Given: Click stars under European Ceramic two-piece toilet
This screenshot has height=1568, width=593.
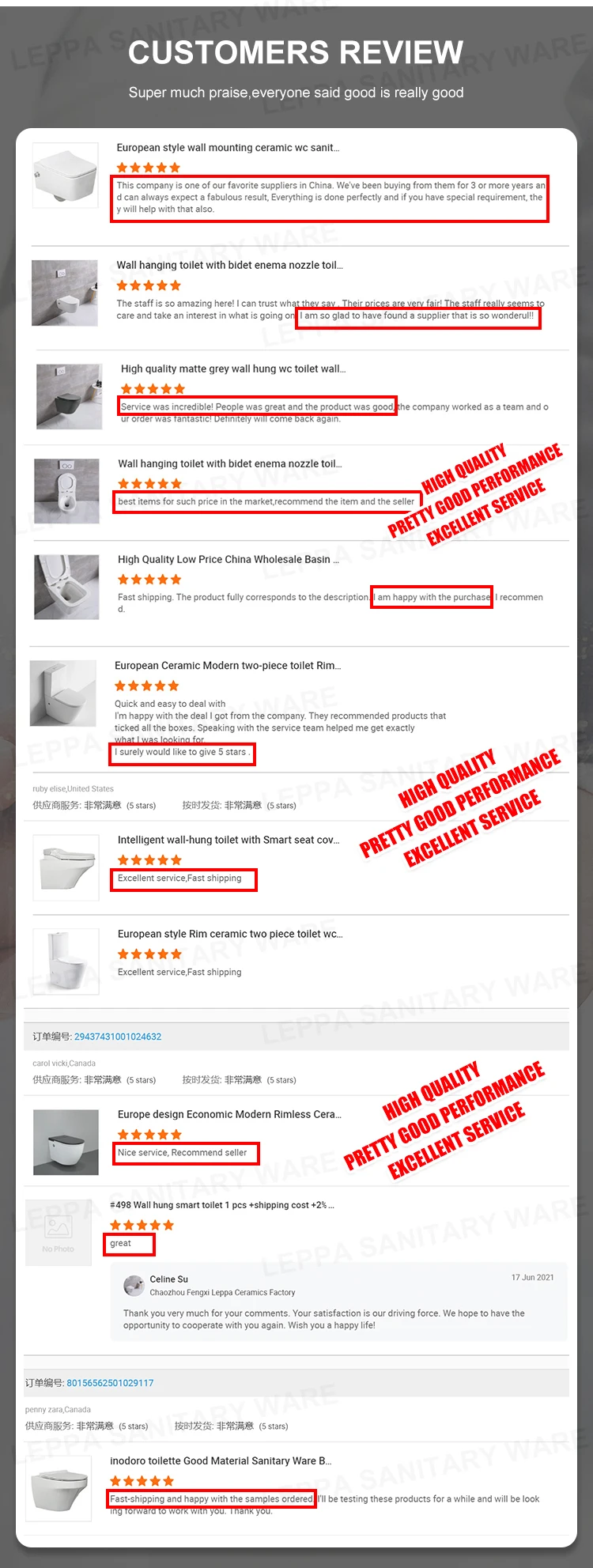Looking at the screenshot, I should click(x=146, y=686).
